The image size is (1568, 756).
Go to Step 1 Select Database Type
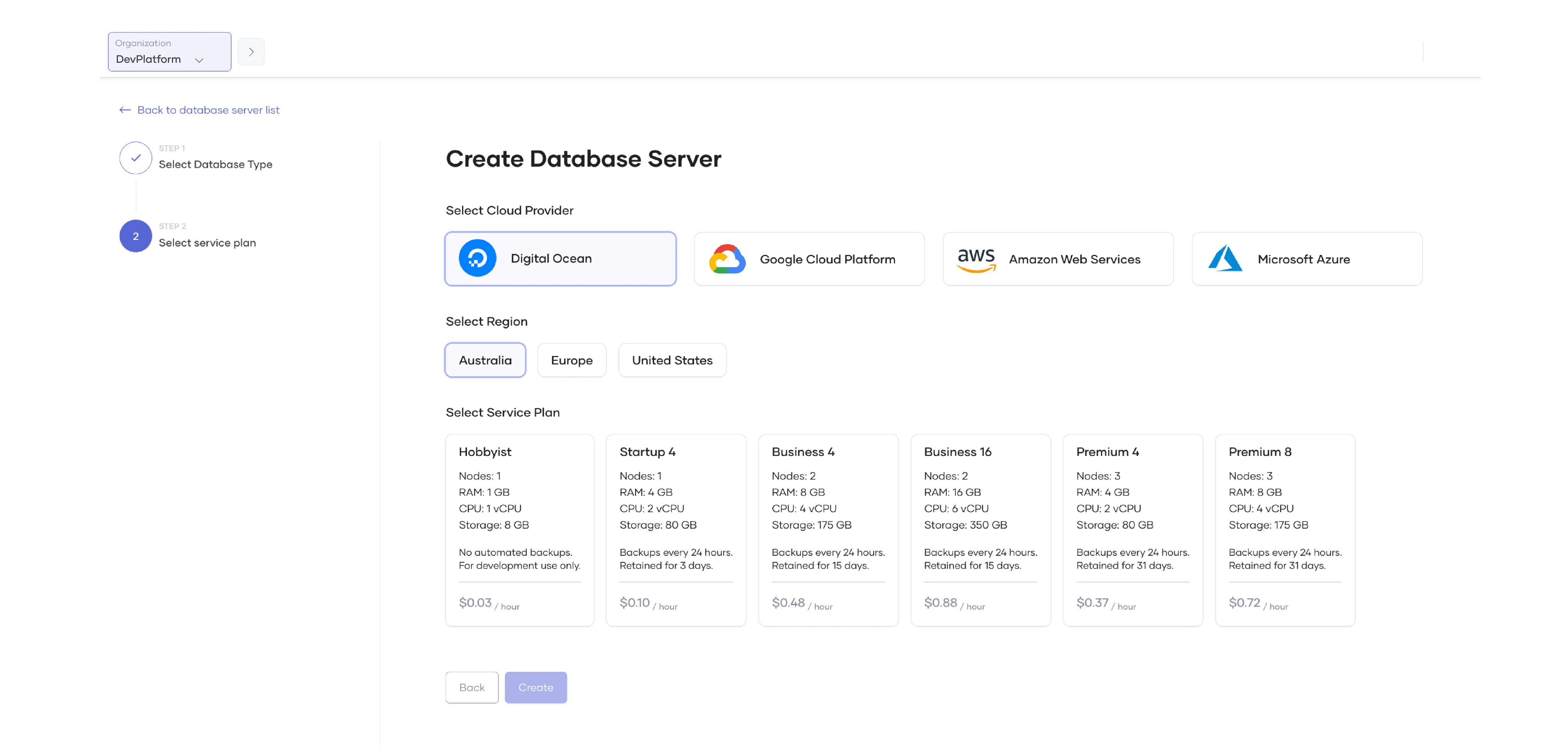216,164
